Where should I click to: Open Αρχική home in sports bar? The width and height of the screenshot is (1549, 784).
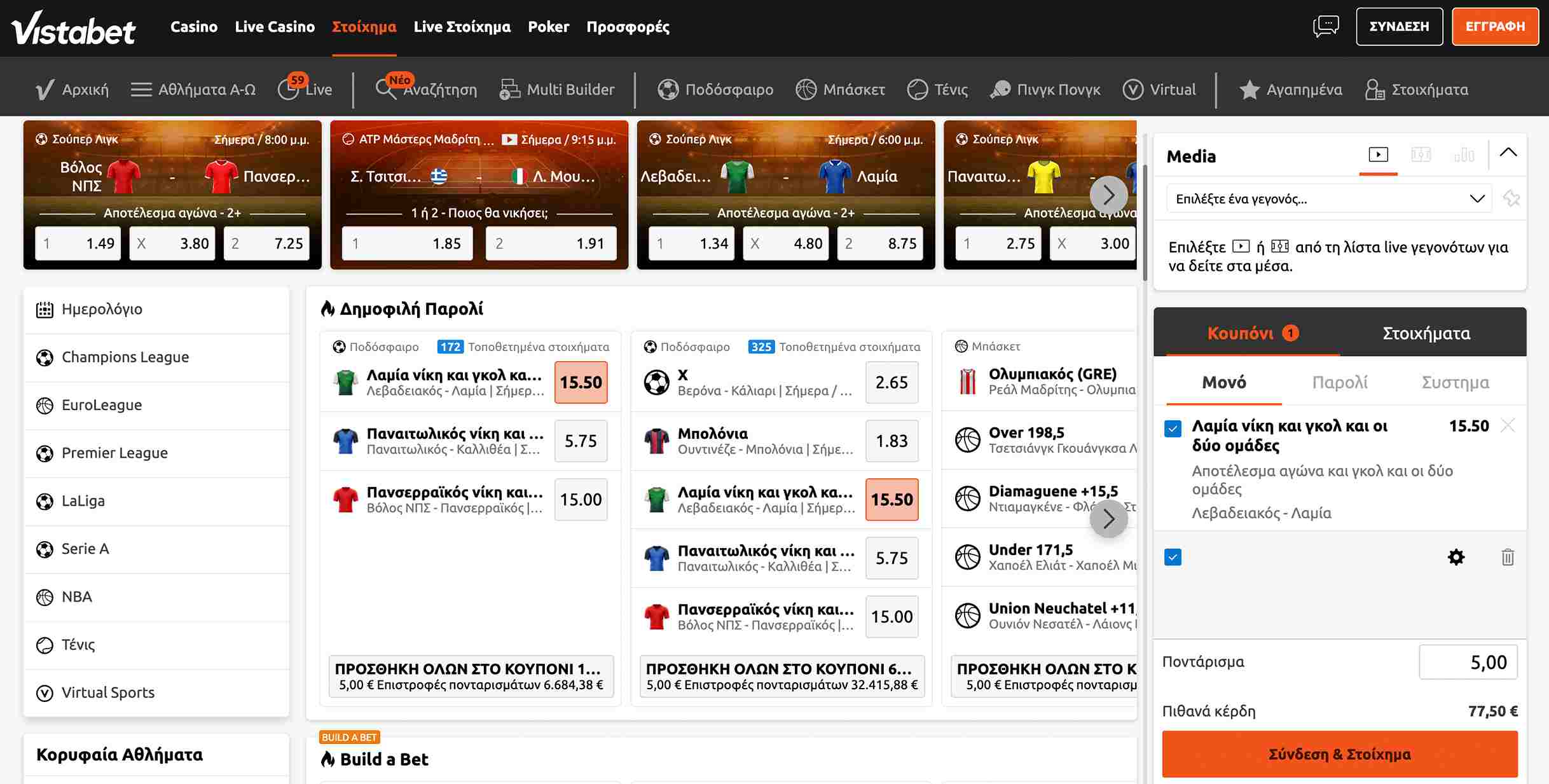(72, 90)
